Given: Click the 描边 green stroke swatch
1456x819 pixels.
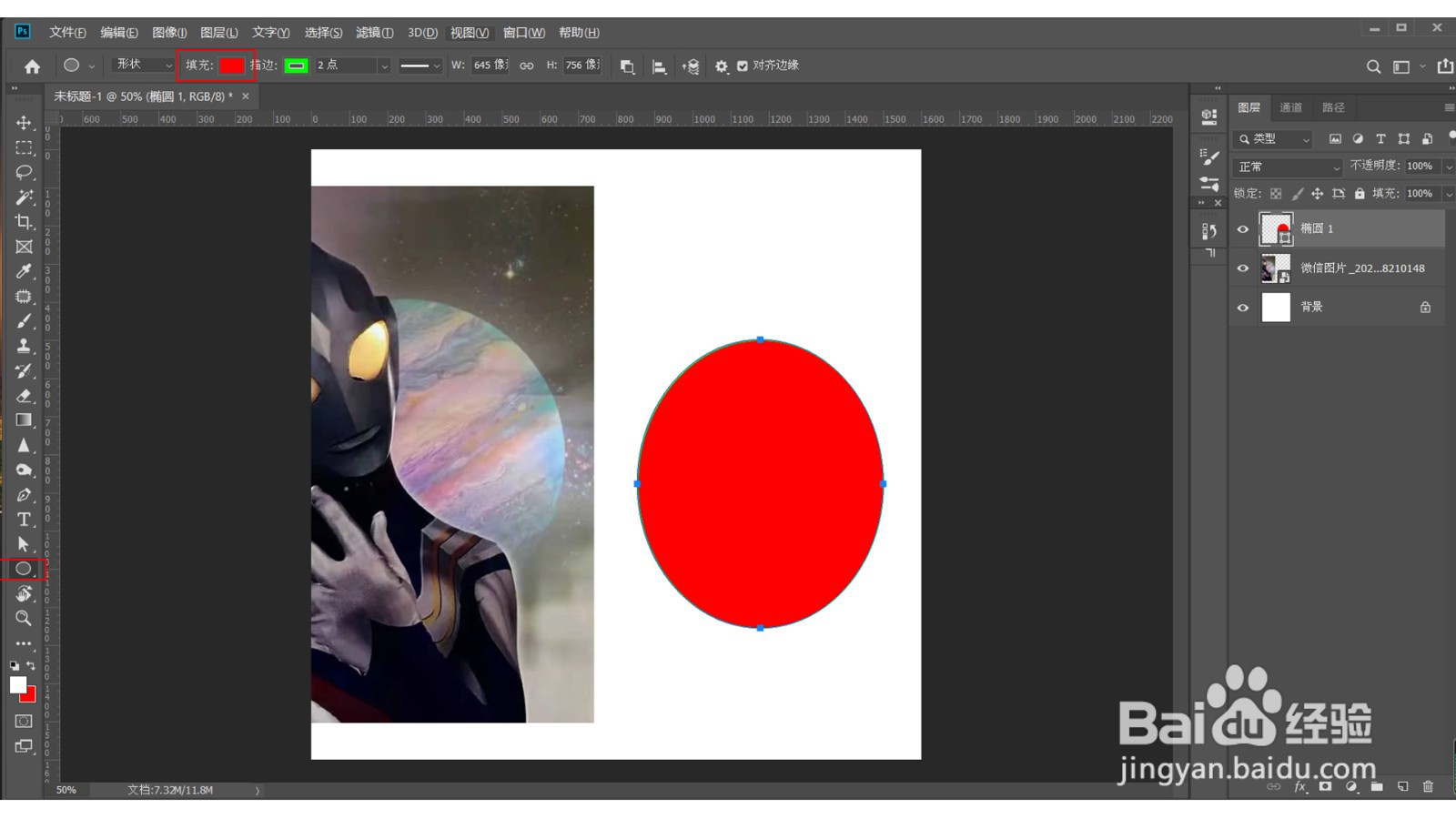Looking at the screenshot, I should point(296,66).
